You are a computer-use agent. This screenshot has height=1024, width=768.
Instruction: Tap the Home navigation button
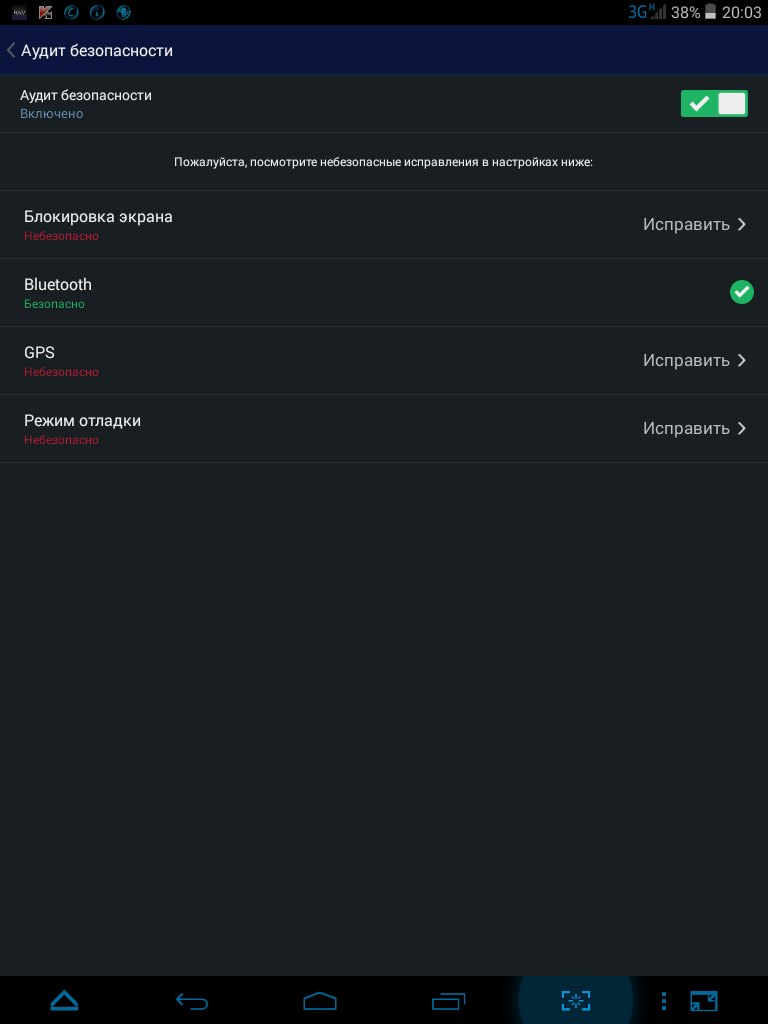(320, 1000)
